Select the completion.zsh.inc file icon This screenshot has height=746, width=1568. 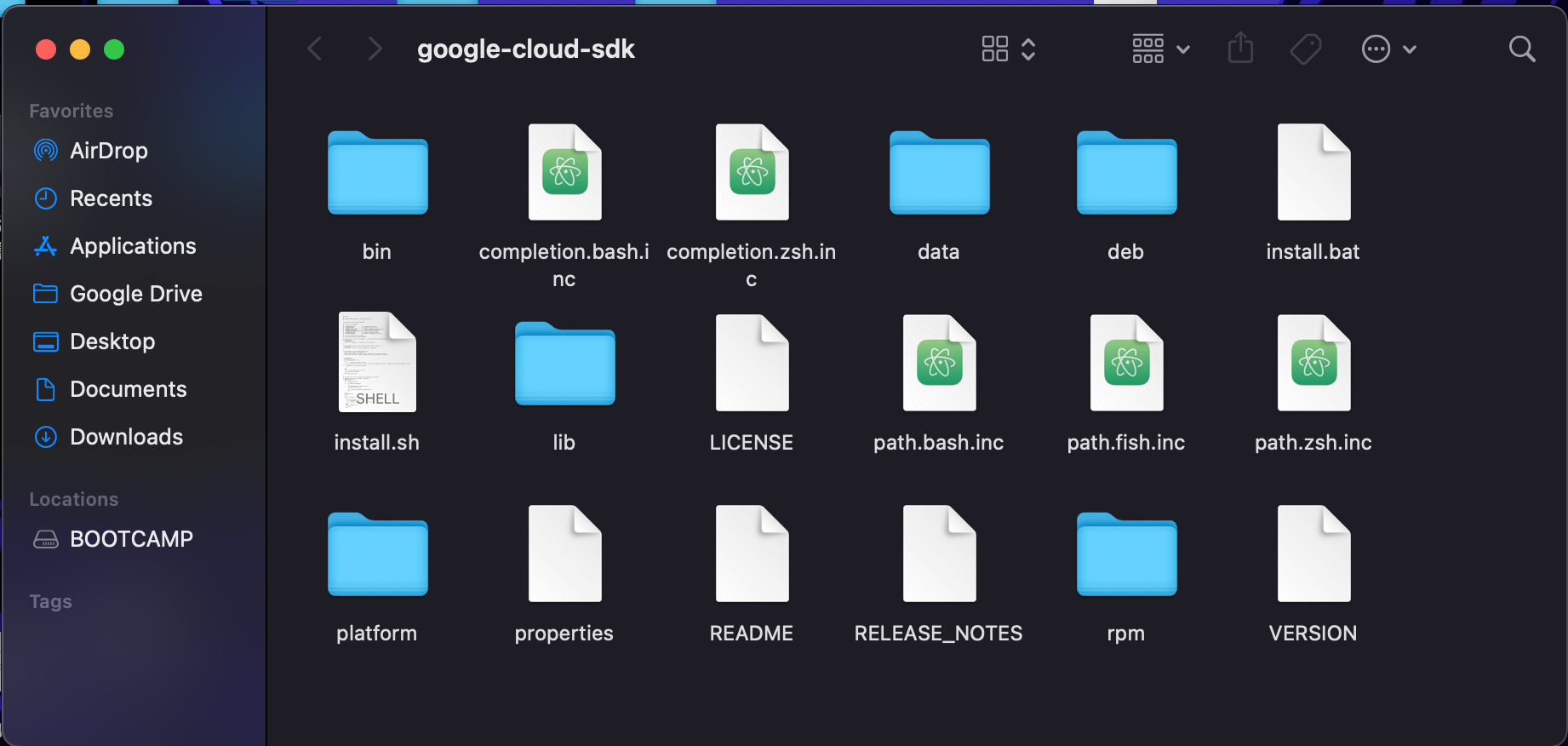tap(752, 172)
